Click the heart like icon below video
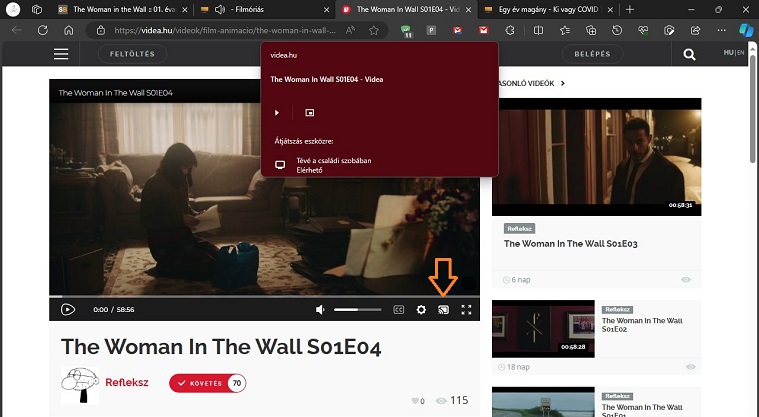Viewport: 759px width, 417px height. [415, 401]
